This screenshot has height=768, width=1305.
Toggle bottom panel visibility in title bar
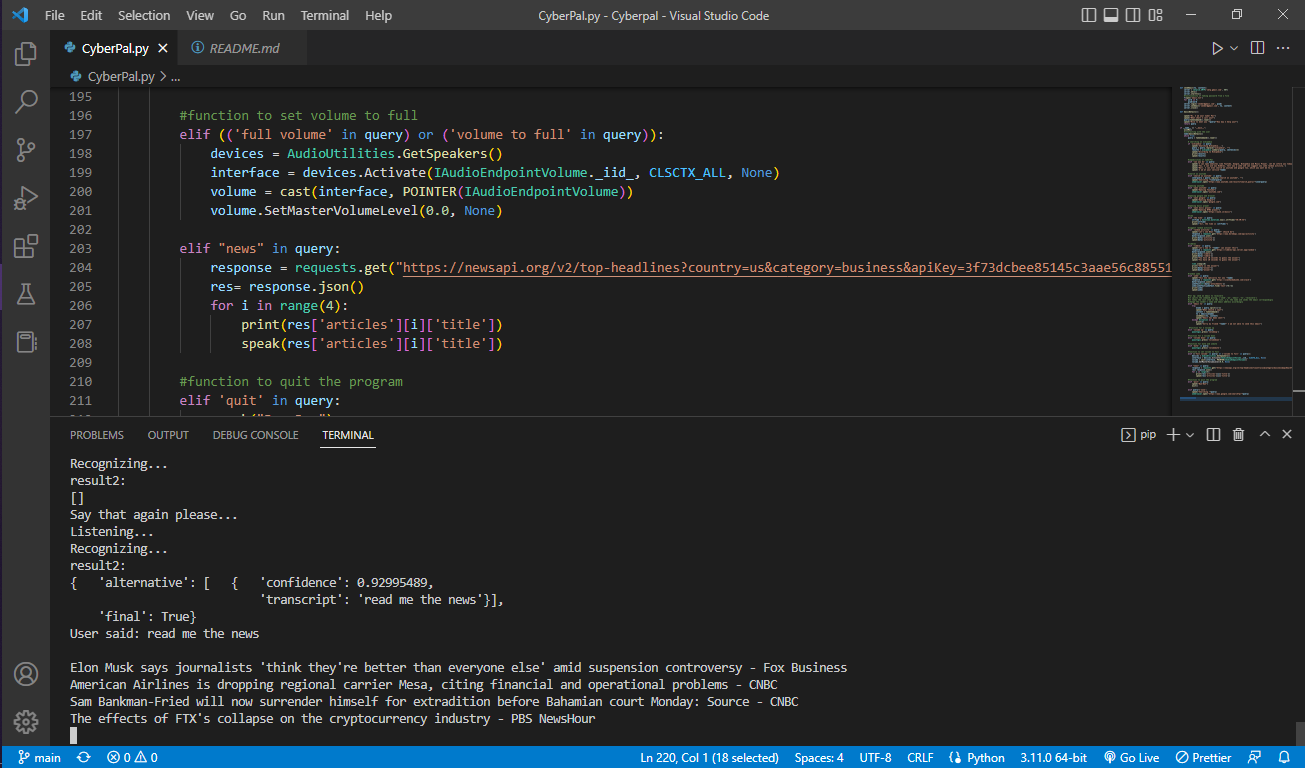pos(1113,15)
